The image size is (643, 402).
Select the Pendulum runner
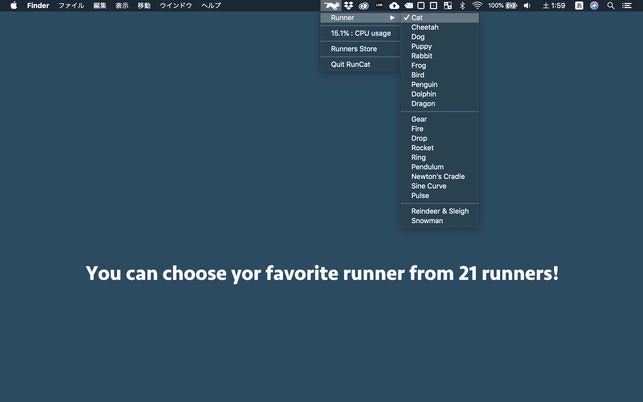440,167
